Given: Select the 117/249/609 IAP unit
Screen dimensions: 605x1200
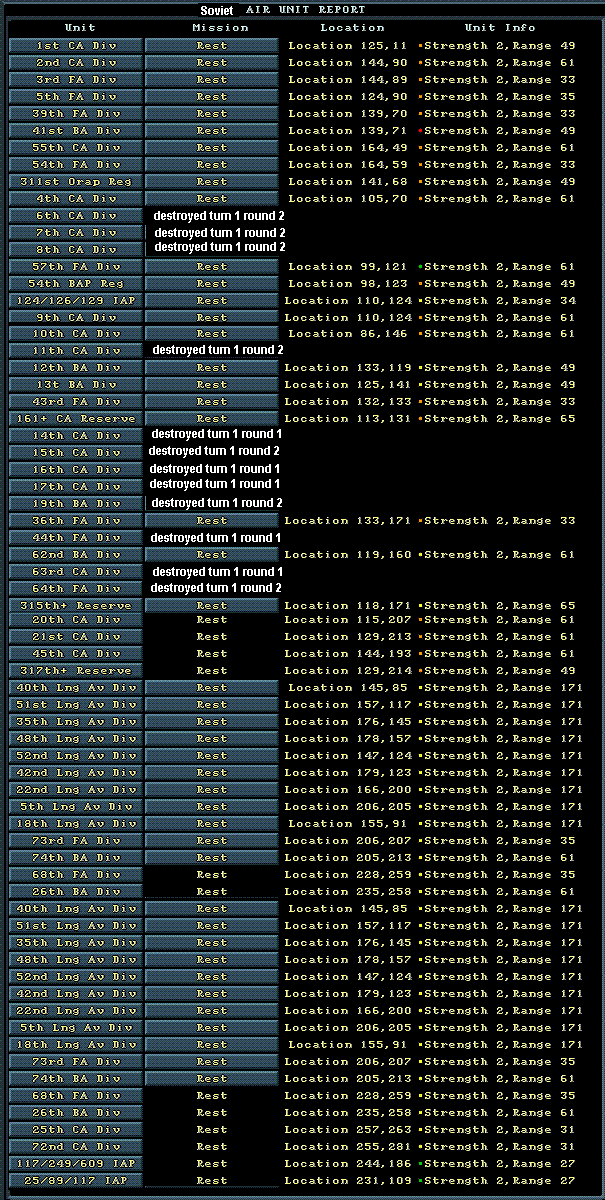Looking at the screenshot, I should click(x=76, y=1164).
